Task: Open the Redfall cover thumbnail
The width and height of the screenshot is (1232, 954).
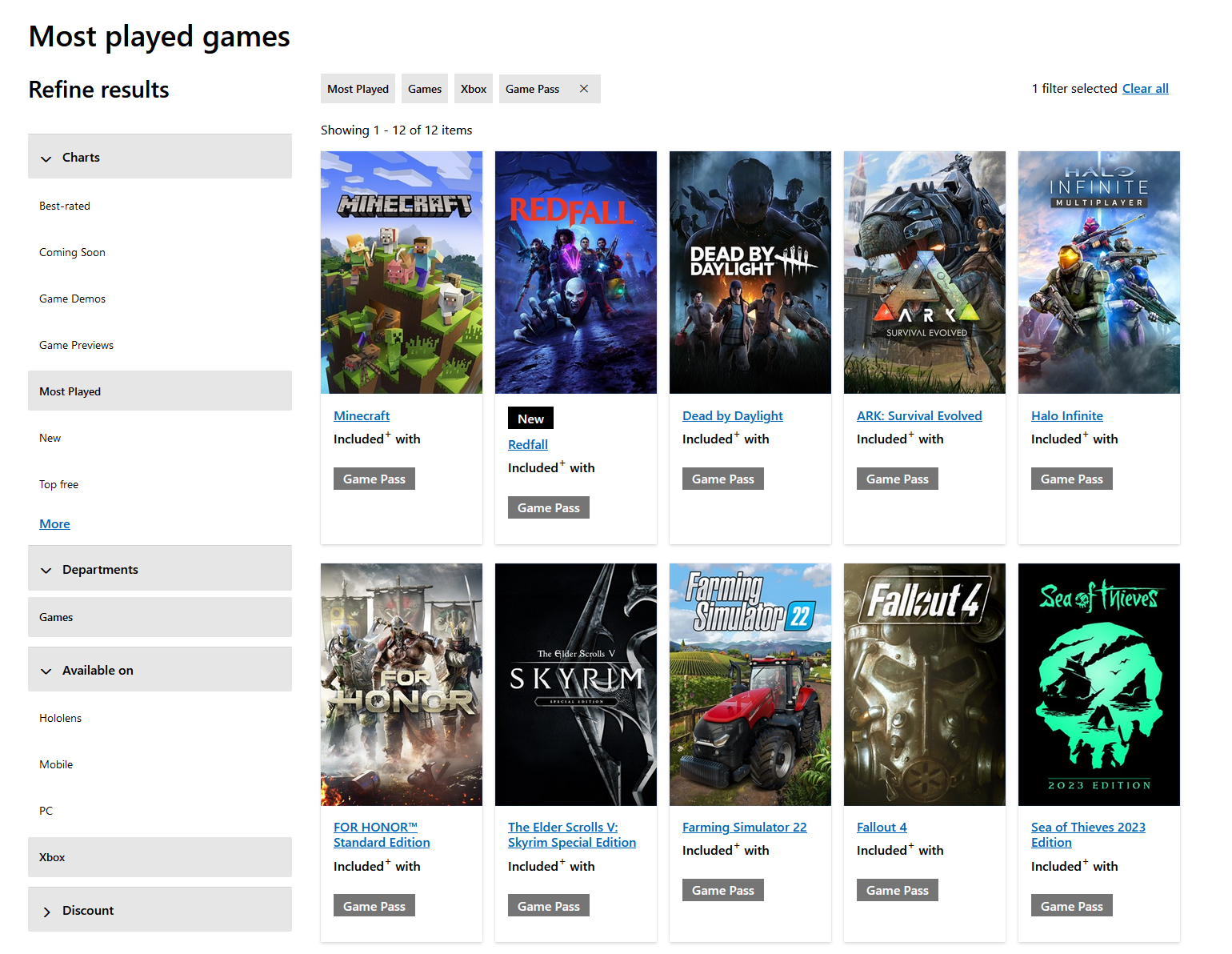Action: 576,272
